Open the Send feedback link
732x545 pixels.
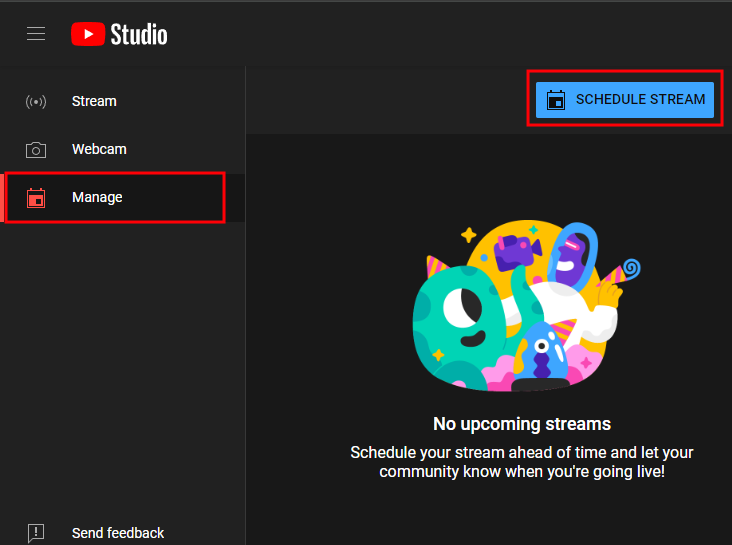118,533
